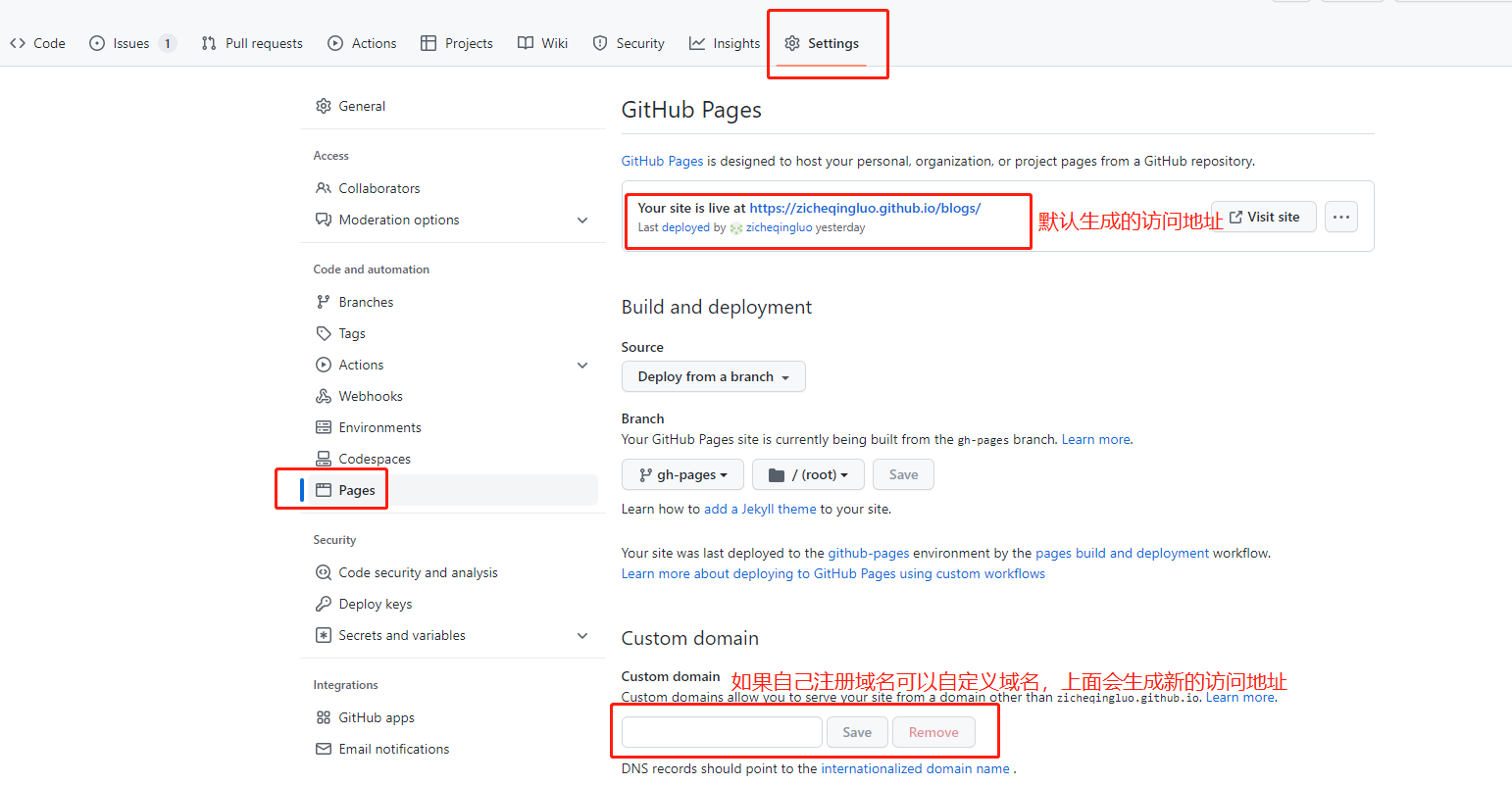Viewport: 1512px width, 785px height.
Task: Click the Moderation options comment icon
Action: pos(324,220)
